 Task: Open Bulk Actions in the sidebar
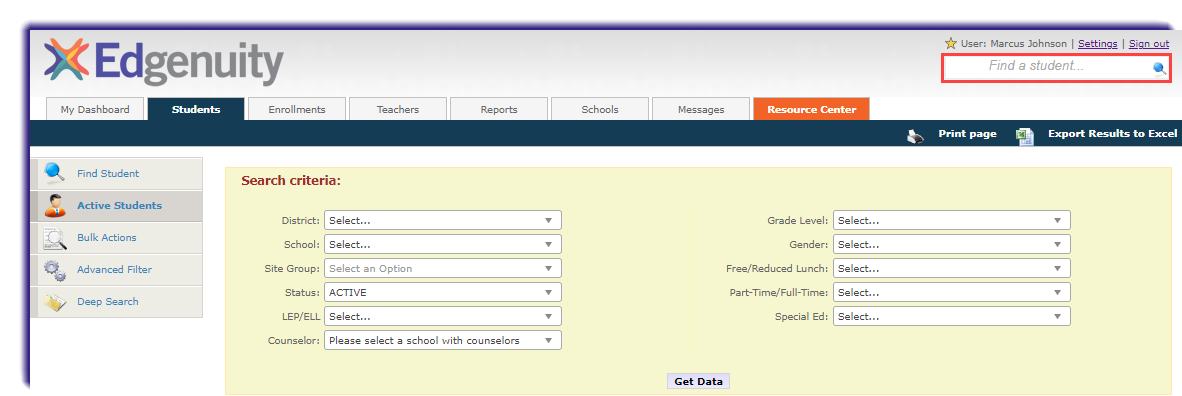point(117,238)
